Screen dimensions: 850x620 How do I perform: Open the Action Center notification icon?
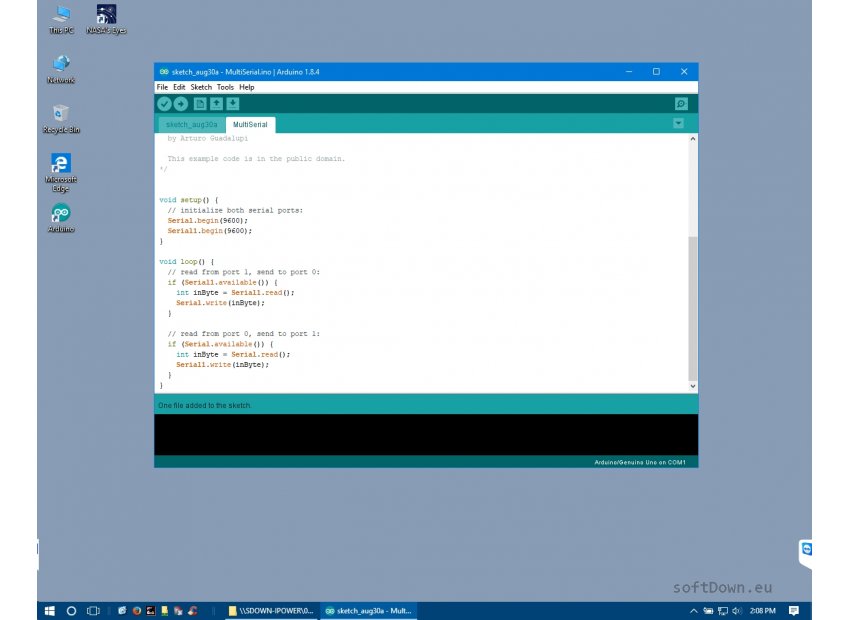[x=794, y=611]
